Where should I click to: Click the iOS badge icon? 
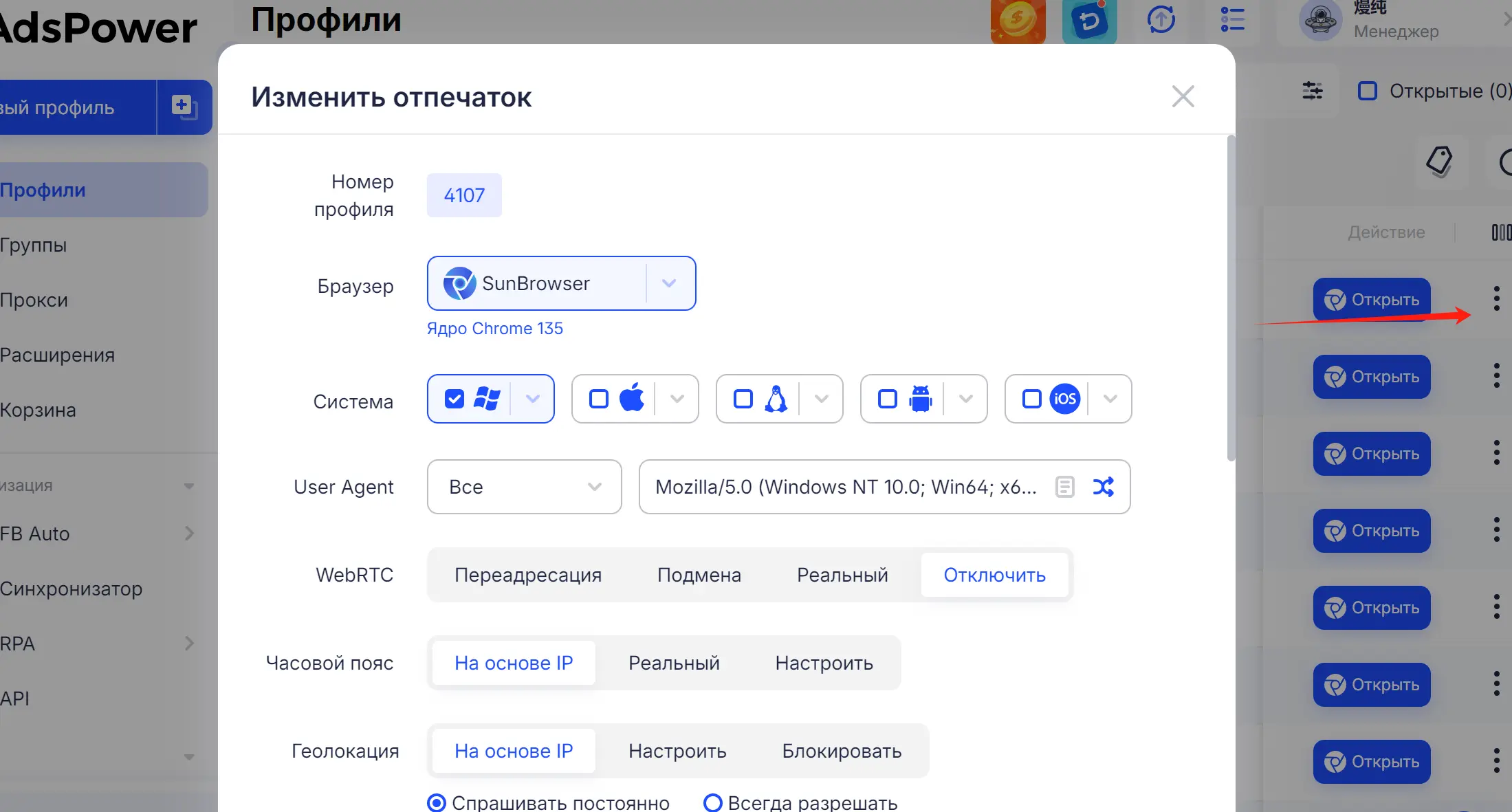[1065, 399]
